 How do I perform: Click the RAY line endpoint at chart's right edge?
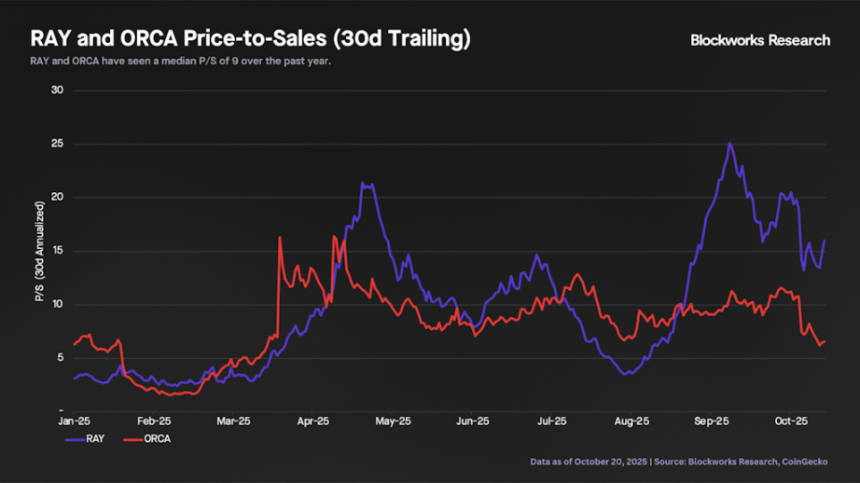[x=824, y=240]
